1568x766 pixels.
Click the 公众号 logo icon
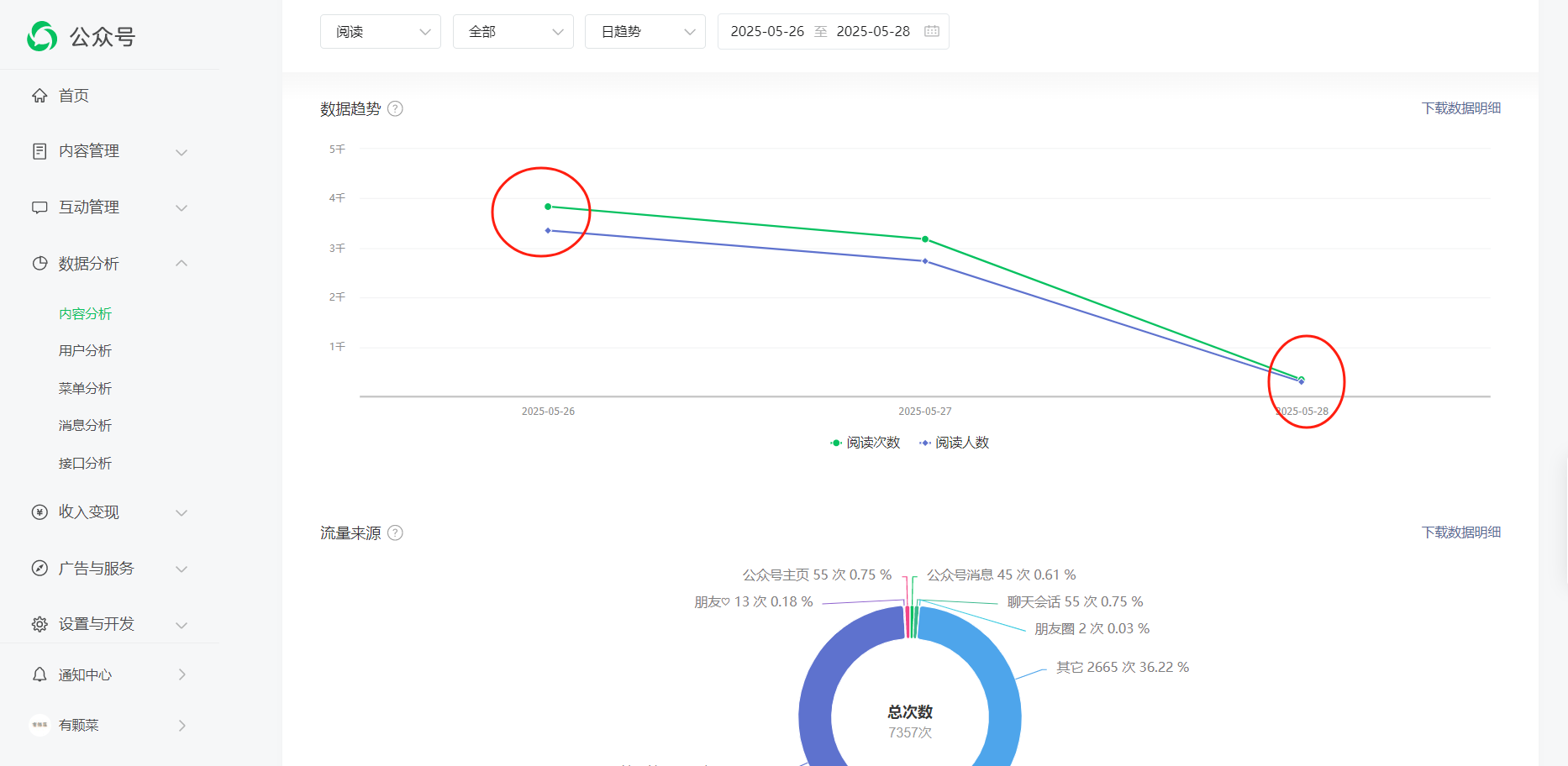[x=42, y=36]
